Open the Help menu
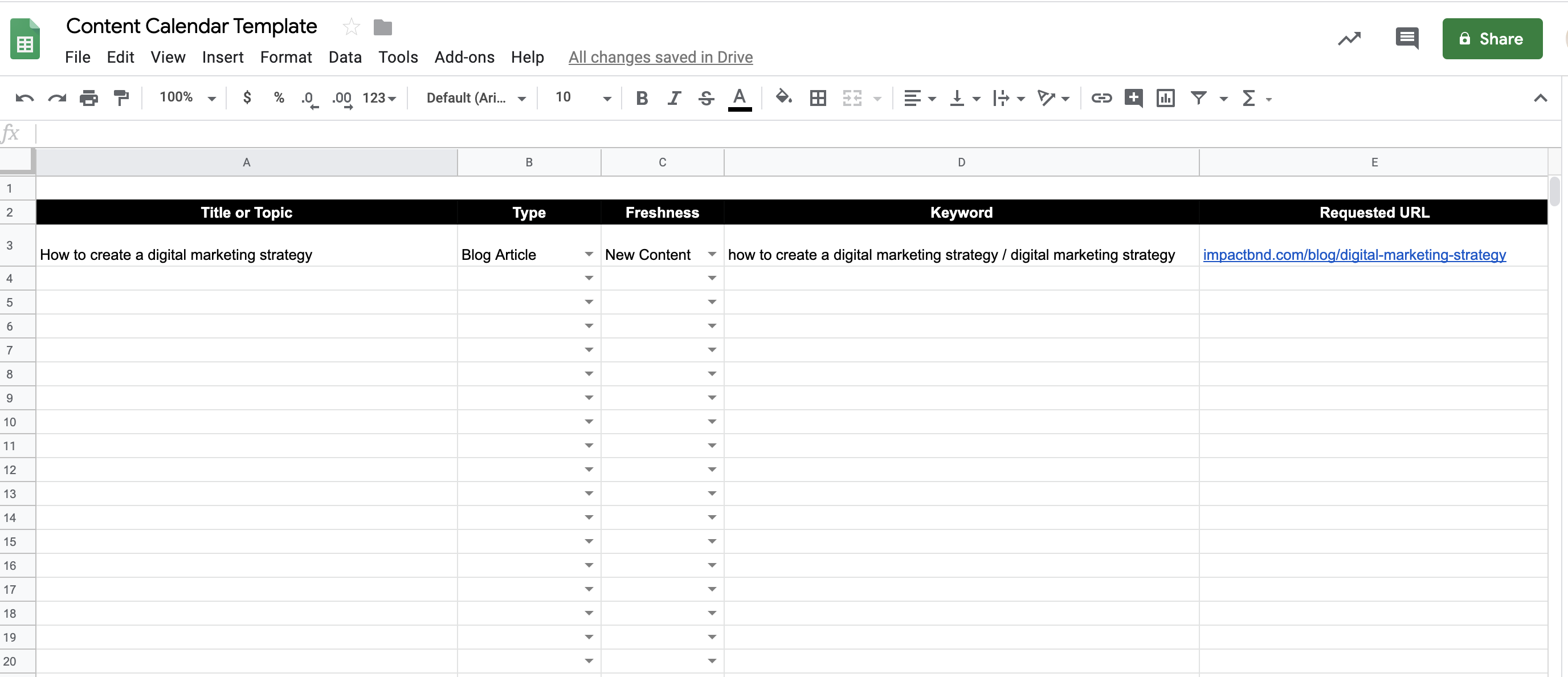This screenshot has height=677, width=1568. (x=527, y=57)
